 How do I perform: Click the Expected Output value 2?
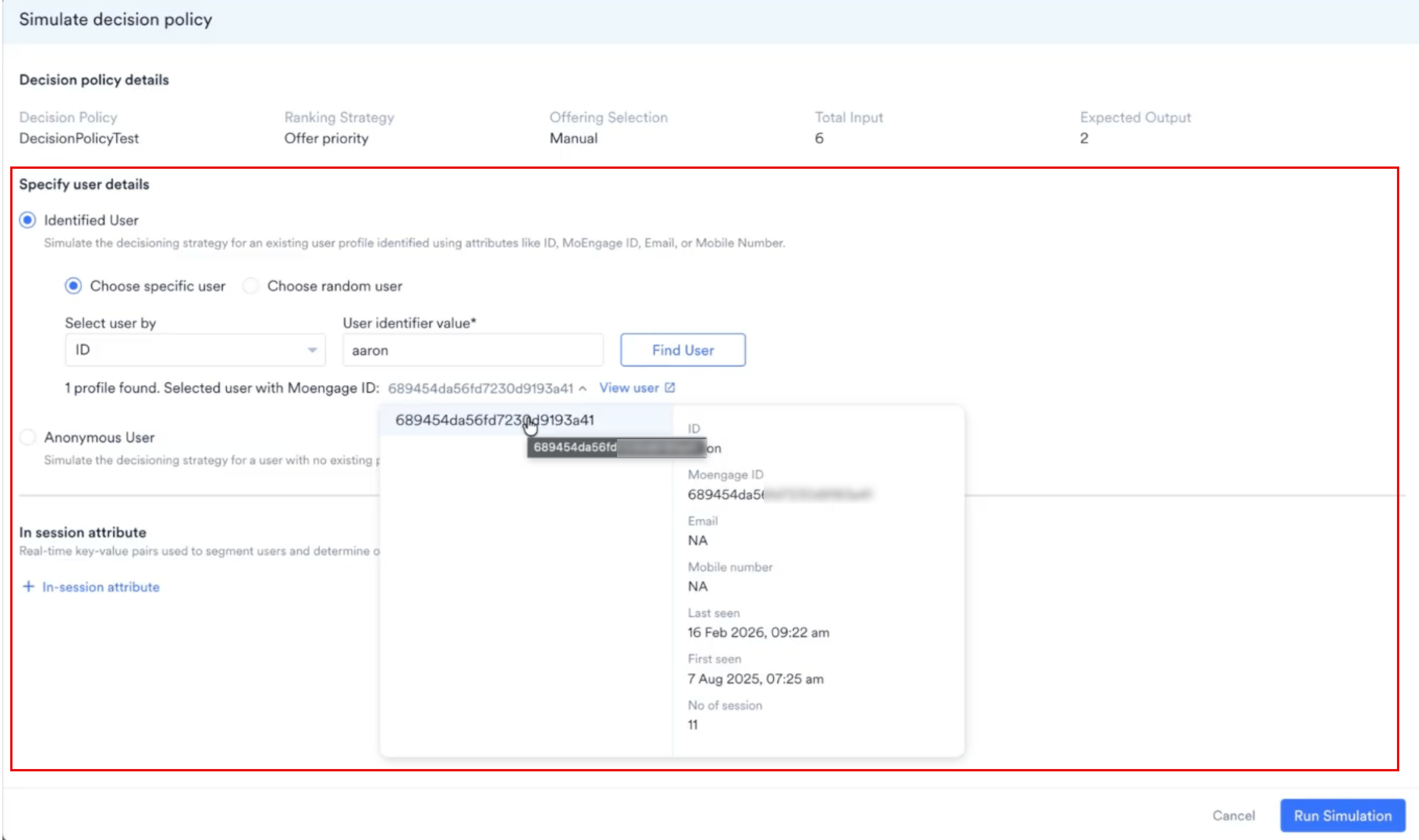coord(1084,138)
